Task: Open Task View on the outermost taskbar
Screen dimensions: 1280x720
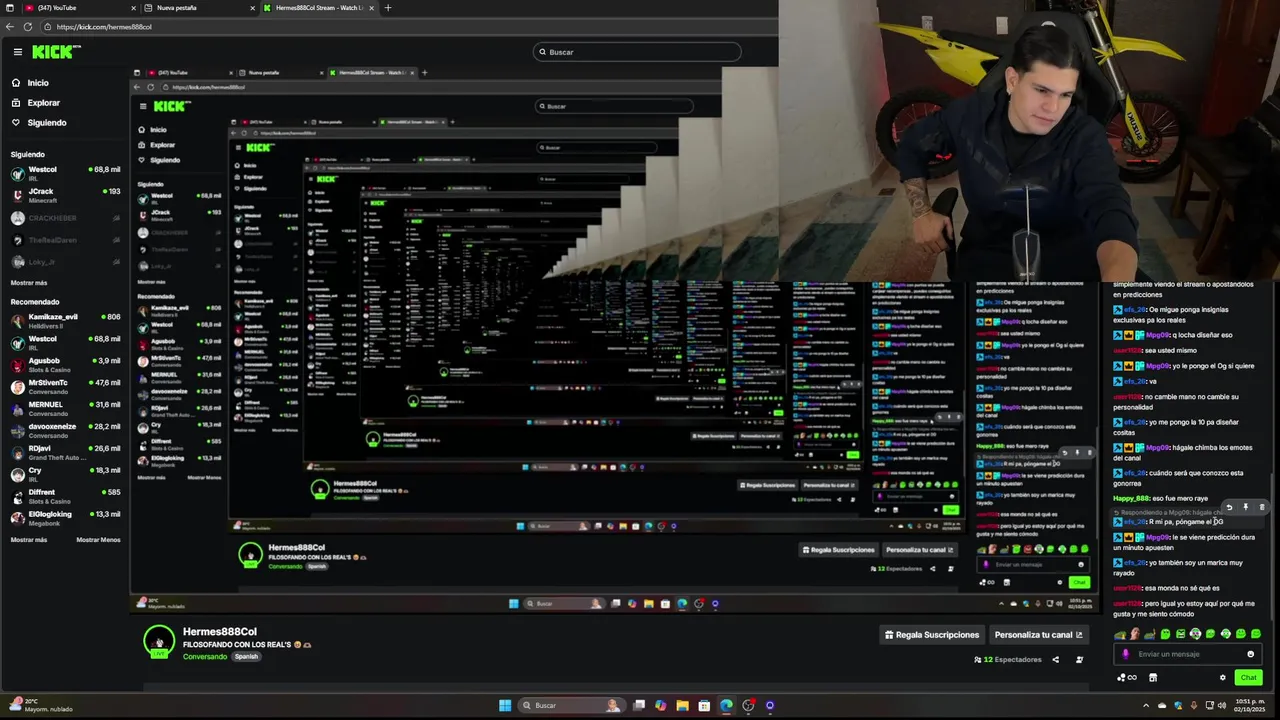Action: point(639,705)
